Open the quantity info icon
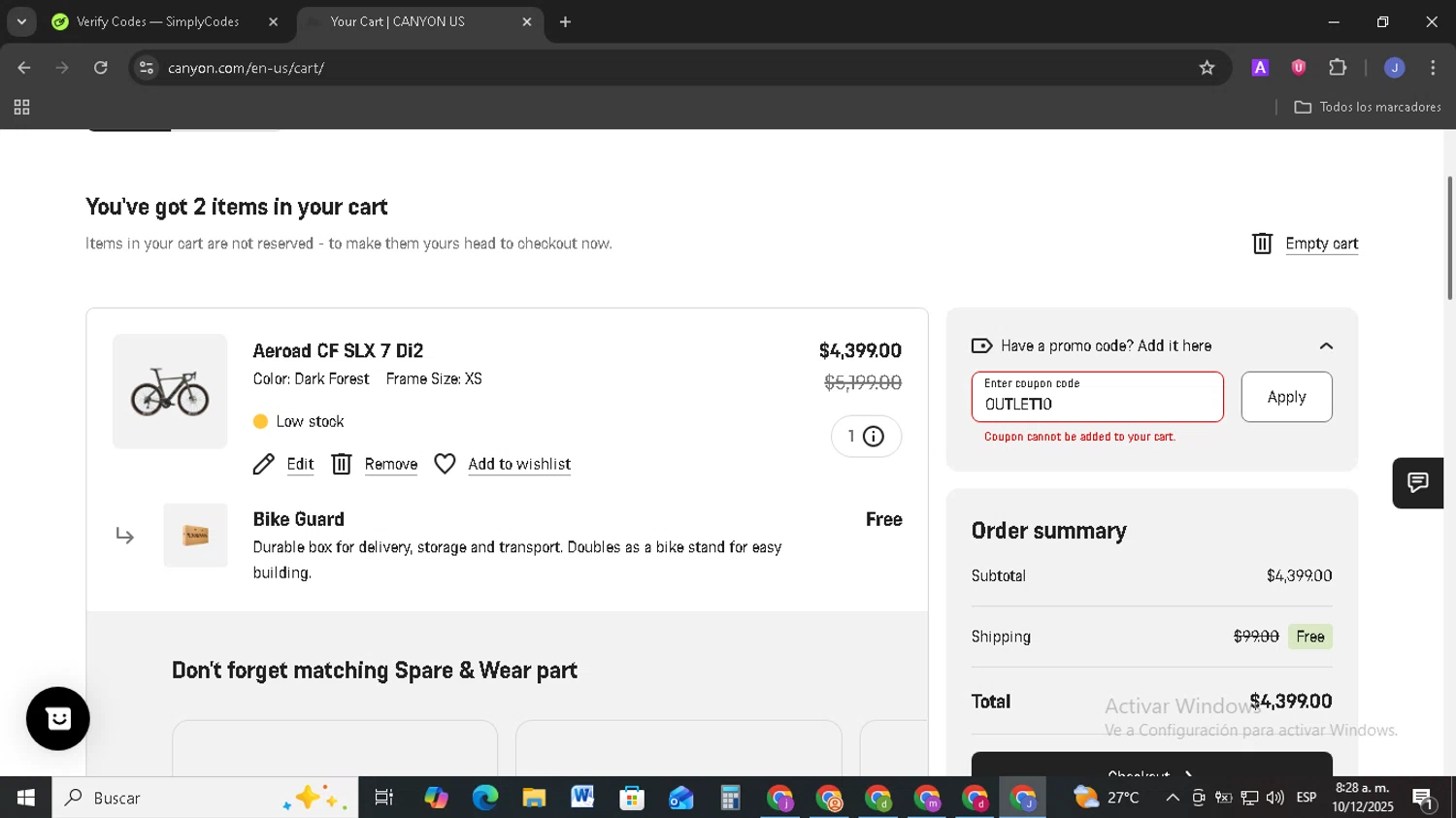 click(874, 437)
